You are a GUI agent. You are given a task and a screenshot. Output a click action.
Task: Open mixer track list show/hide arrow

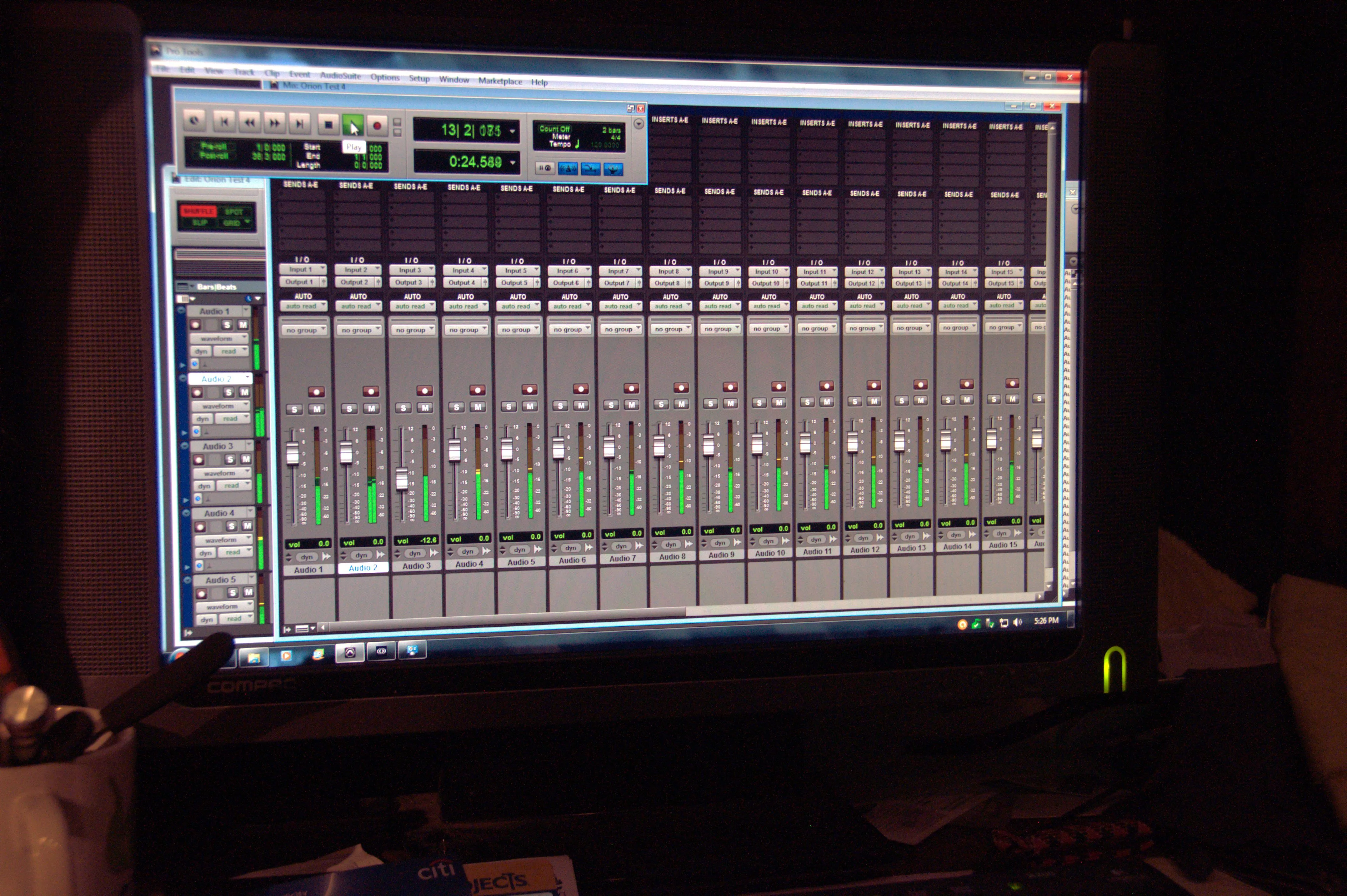pos(287,629)
